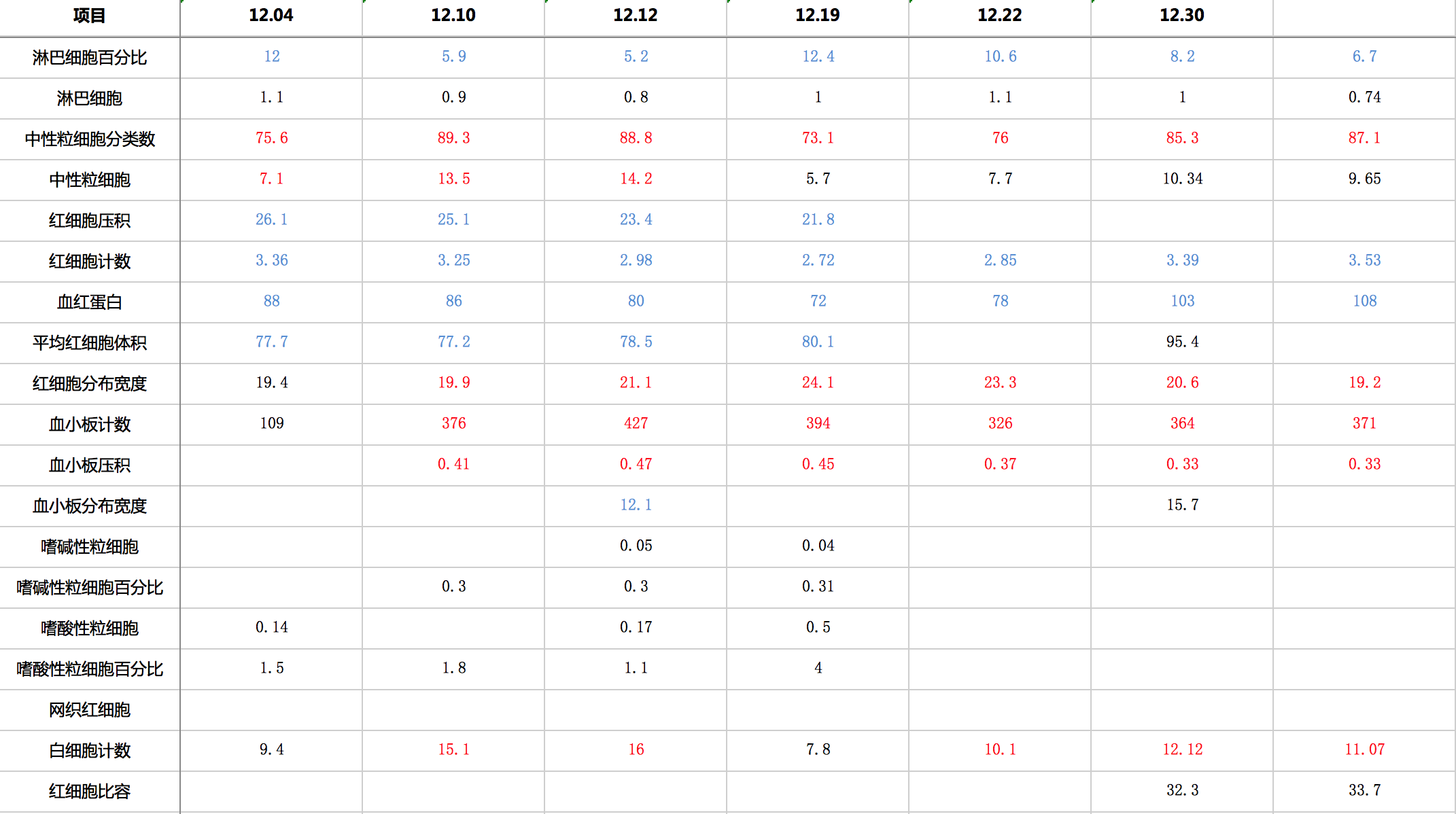This screenshot has width=1456, height=814.
Task: Click the cell with value 95.4
Action: (x=1182, y=342)
